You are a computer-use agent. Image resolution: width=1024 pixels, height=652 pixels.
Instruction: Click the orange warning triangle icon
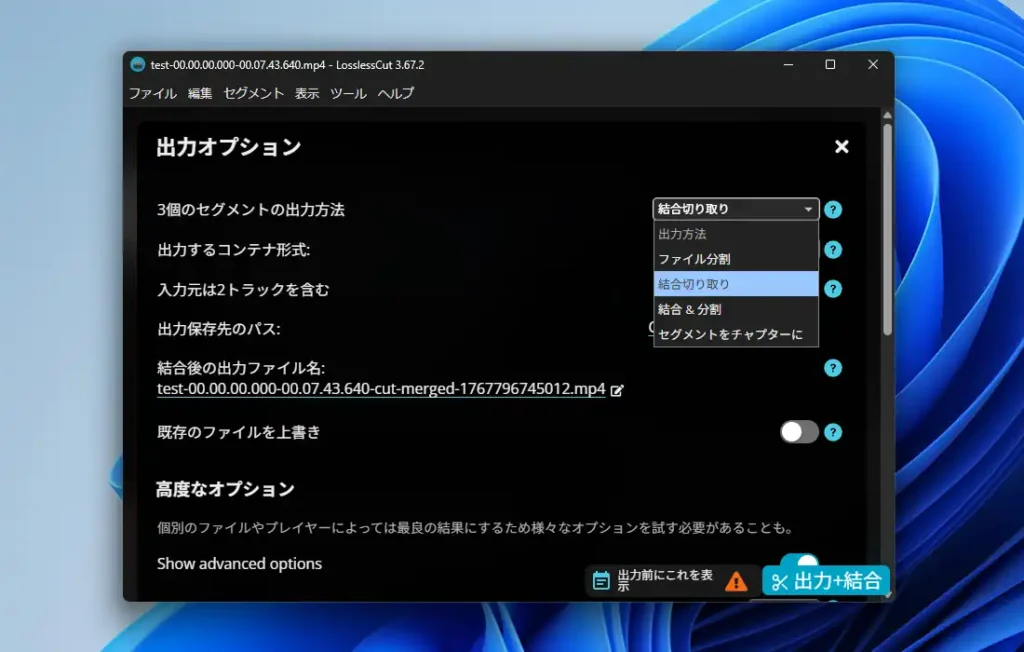(x=736, y=581)
